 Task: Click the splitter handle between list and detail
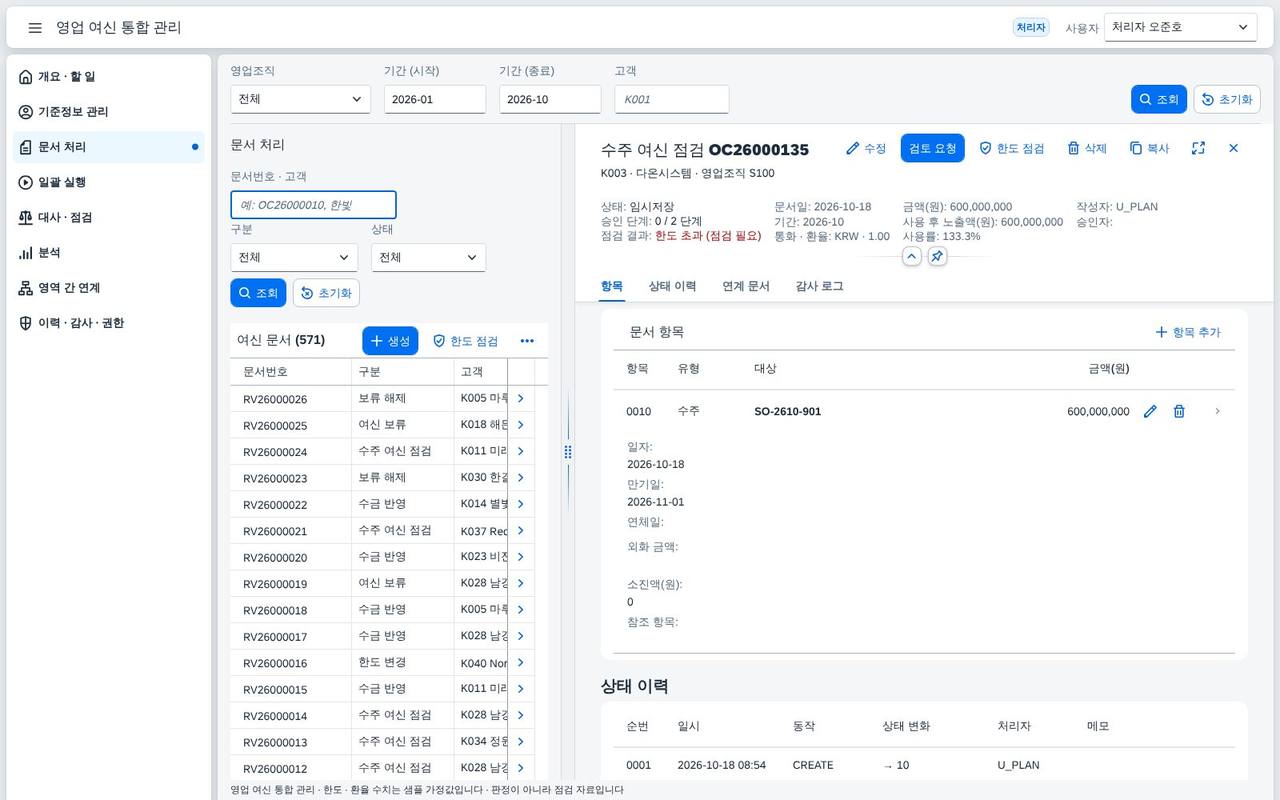[x=568, y=452]
